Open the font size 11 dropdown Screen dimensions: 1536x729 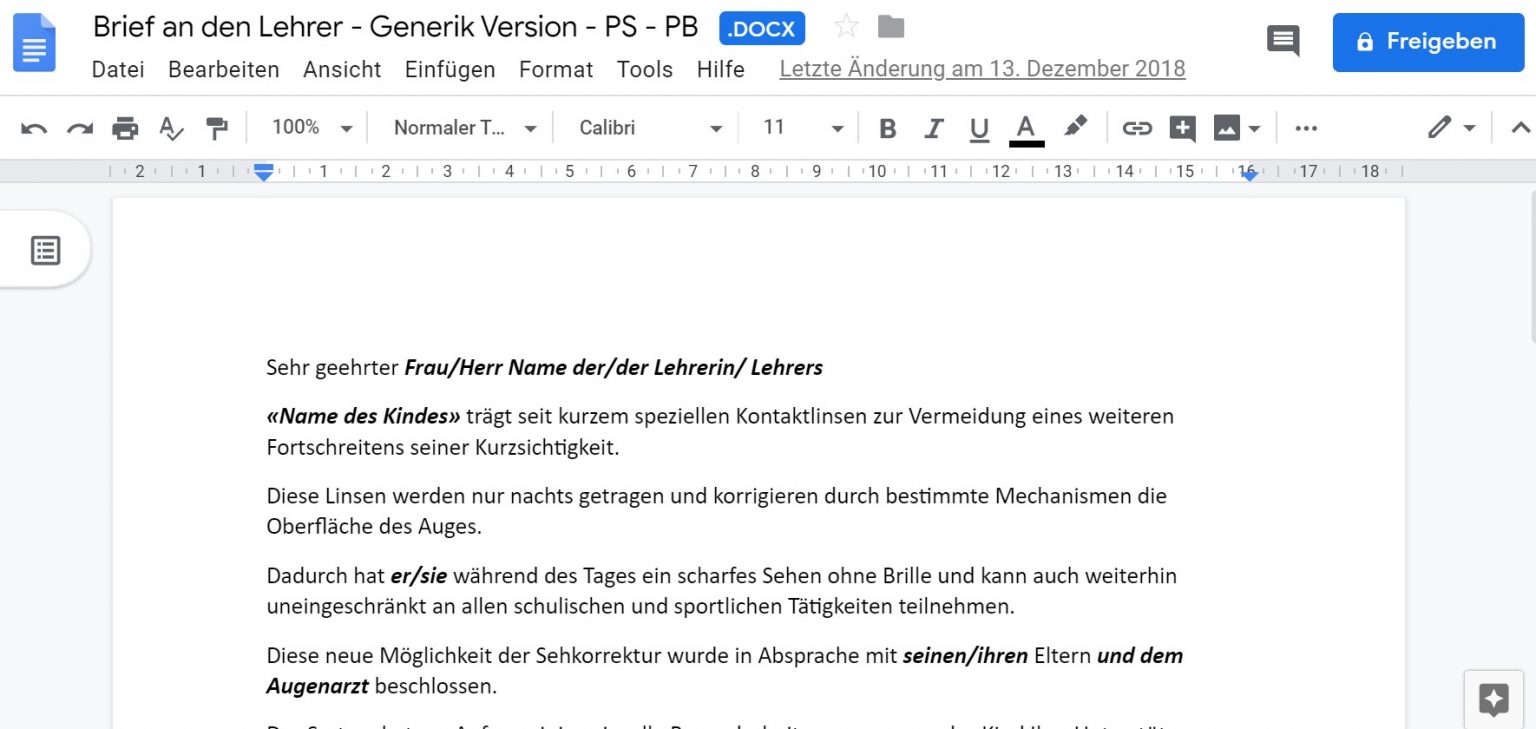pyautogui.click(x=803, y=128)
